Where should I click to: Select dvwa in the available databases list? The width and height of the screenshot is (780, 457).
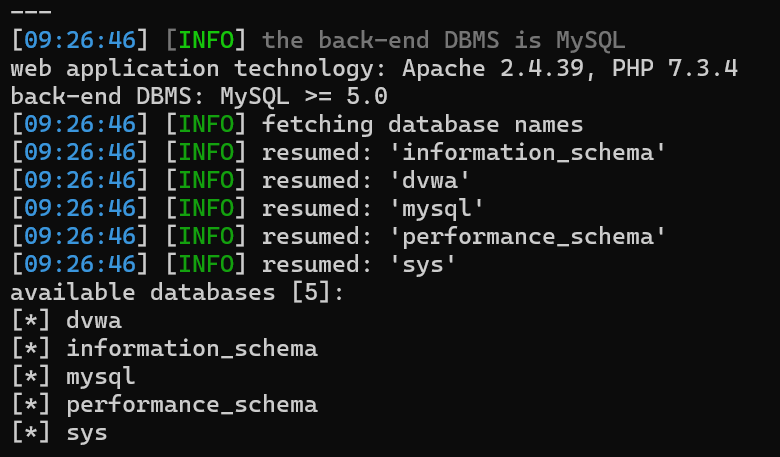pos(94,321)
